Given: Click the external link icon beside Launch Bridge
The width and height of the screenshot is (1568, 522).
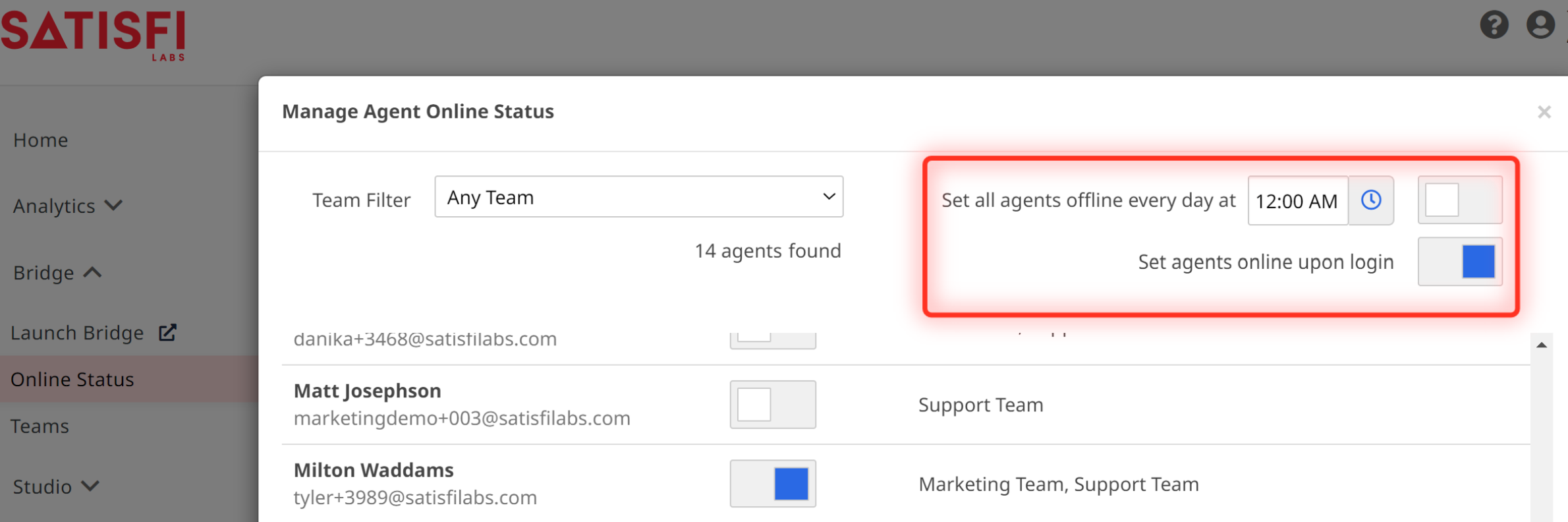Looking at the screenshot, I should click(168, 332).
